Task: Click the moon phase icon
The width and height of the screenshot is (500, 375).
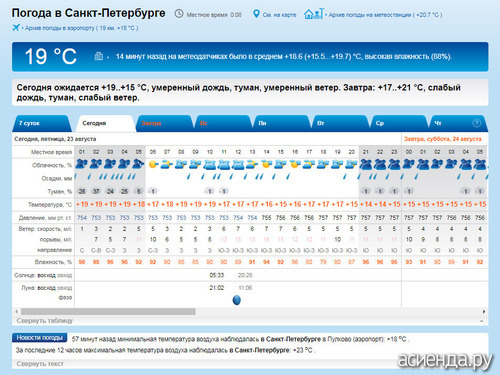Action: (237, 300)
